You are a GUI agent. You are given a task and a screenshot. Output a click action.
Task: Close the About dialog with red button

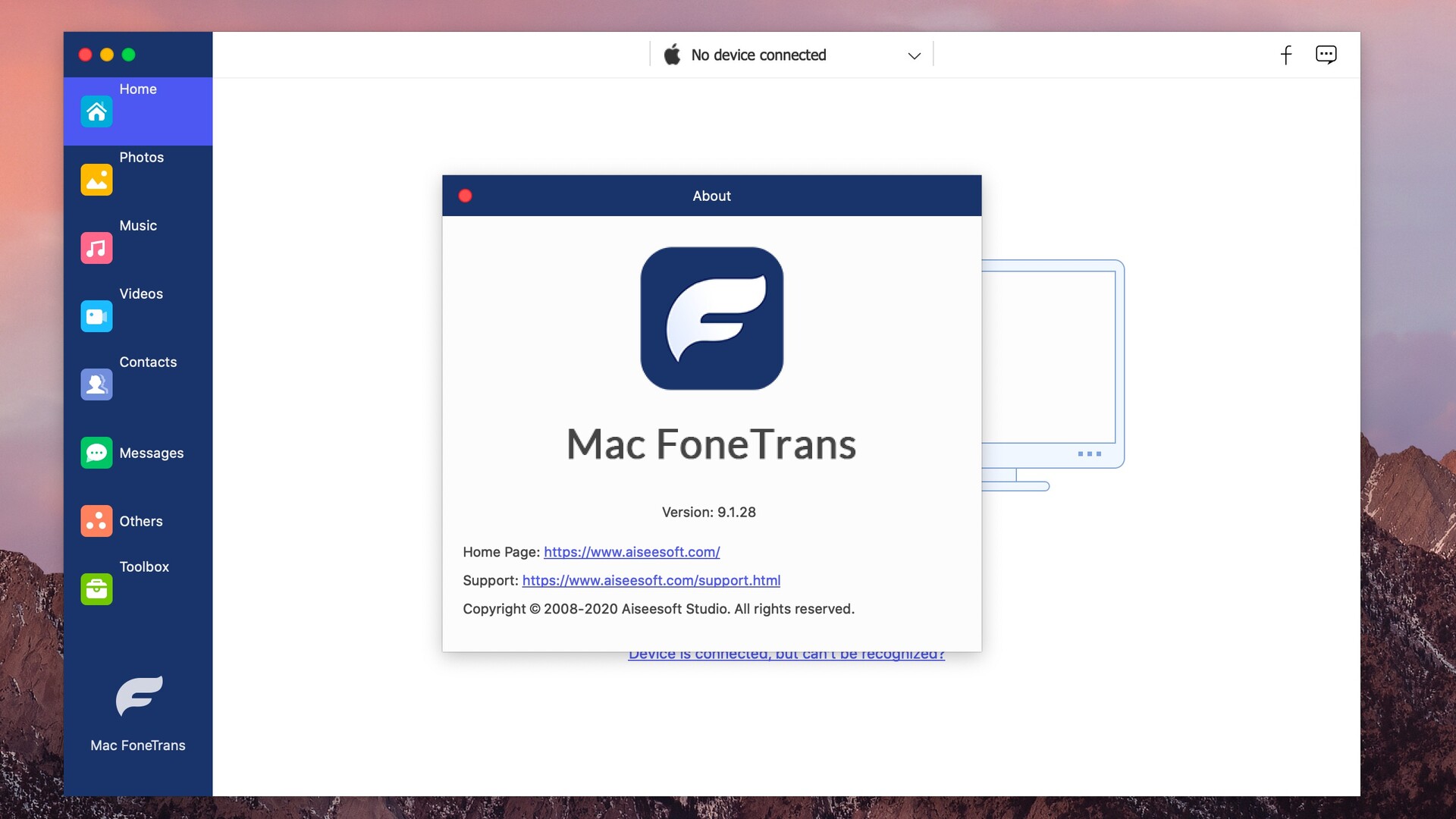point(466,196)
